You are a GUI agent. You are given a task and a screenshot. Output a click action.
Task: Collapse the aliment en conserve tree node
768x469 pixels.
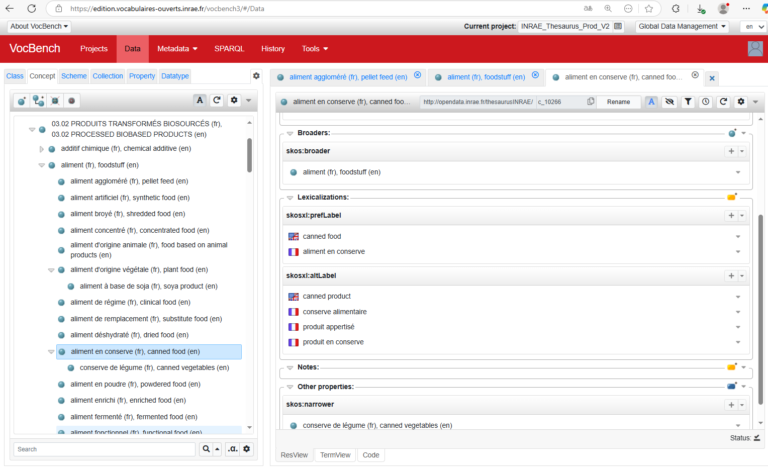pos(51,352)
